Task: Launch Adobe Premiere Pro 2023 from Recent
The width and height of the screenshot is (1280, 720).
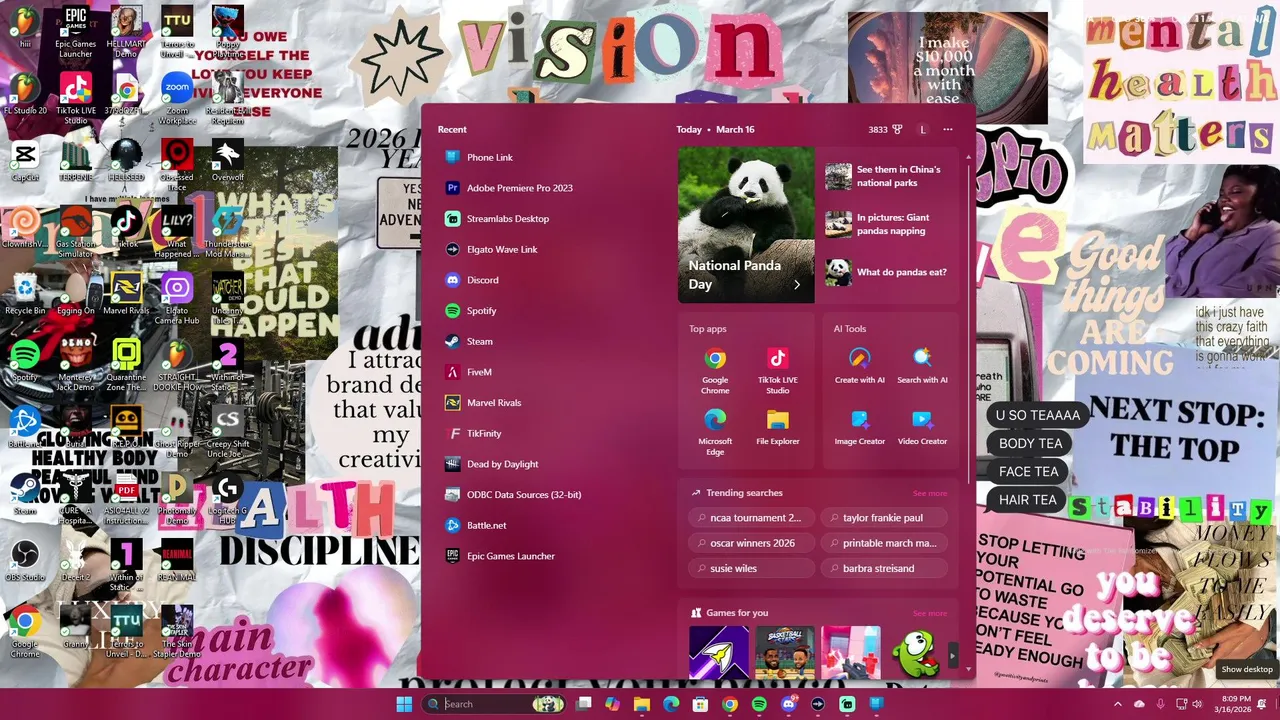Action: (545, 188)
